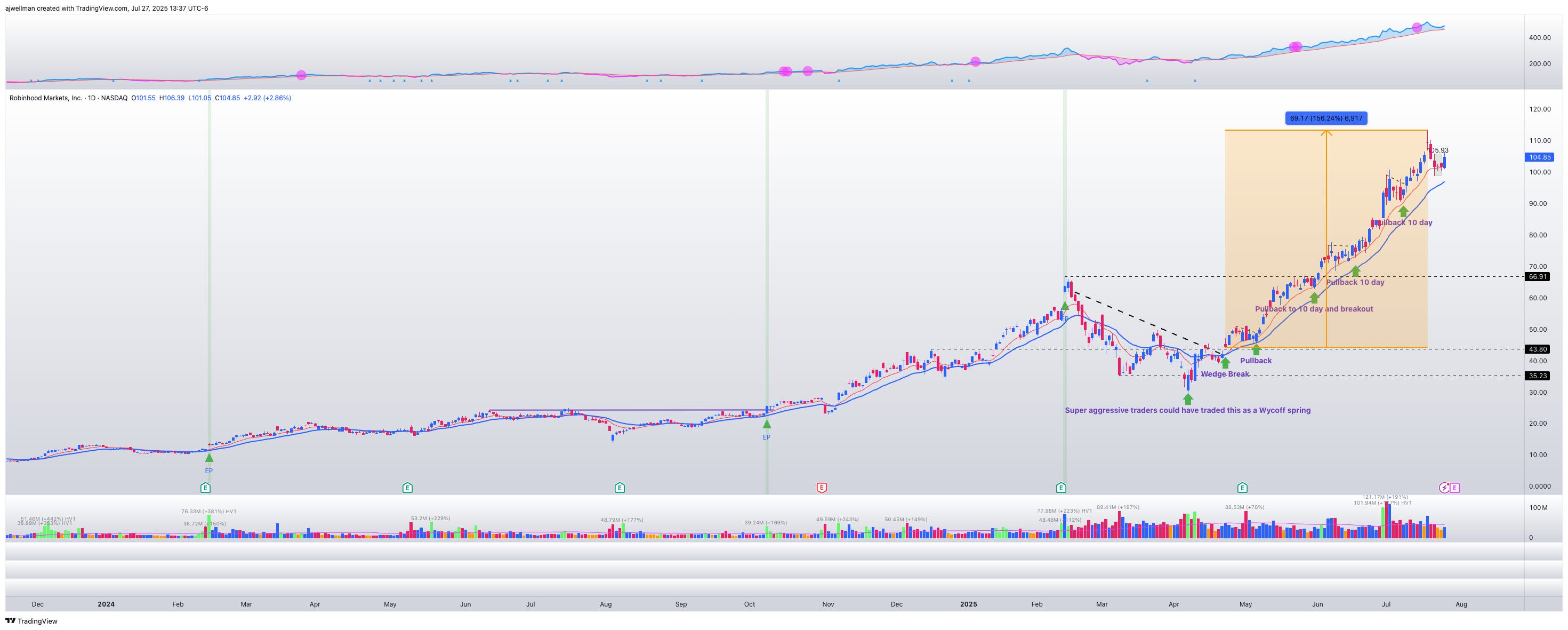Click the TradingView logo at bottom left
The height and width of the screenshot is (630, 1568).
click(x=31, y=621)
